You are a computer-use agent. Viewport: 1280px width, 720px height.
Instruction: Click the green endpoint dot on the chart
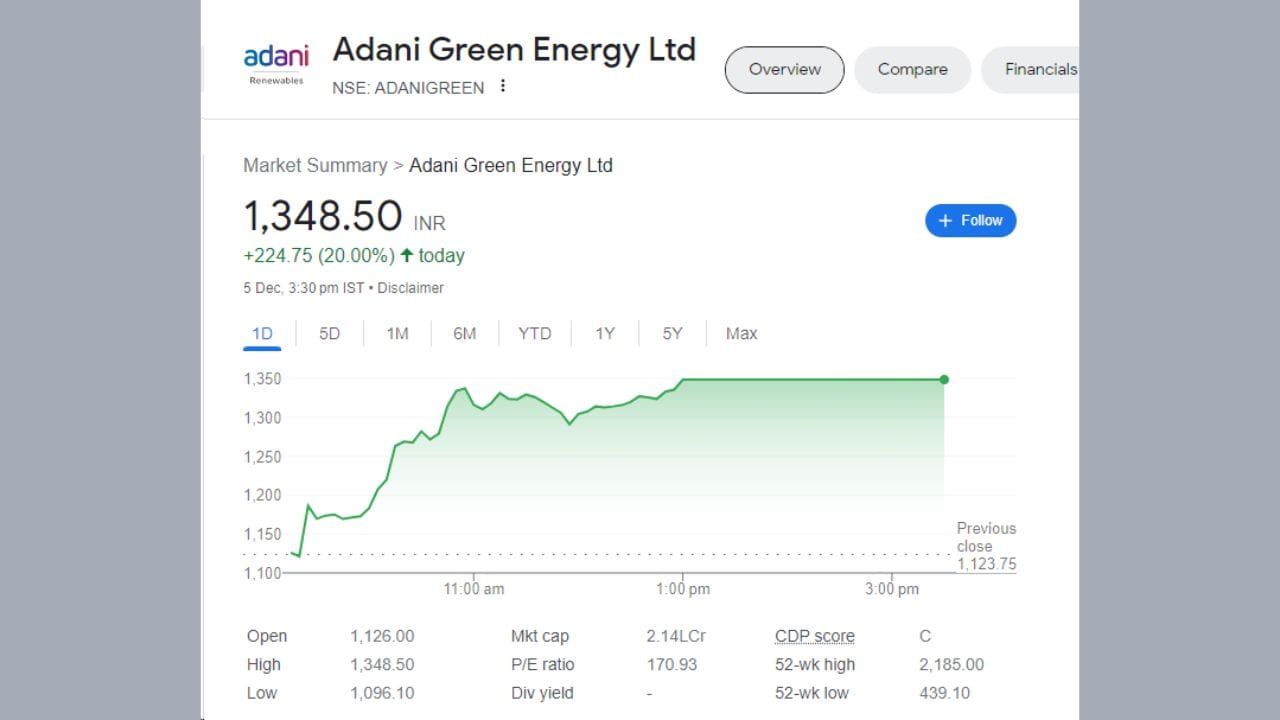(x=944, y=379)
